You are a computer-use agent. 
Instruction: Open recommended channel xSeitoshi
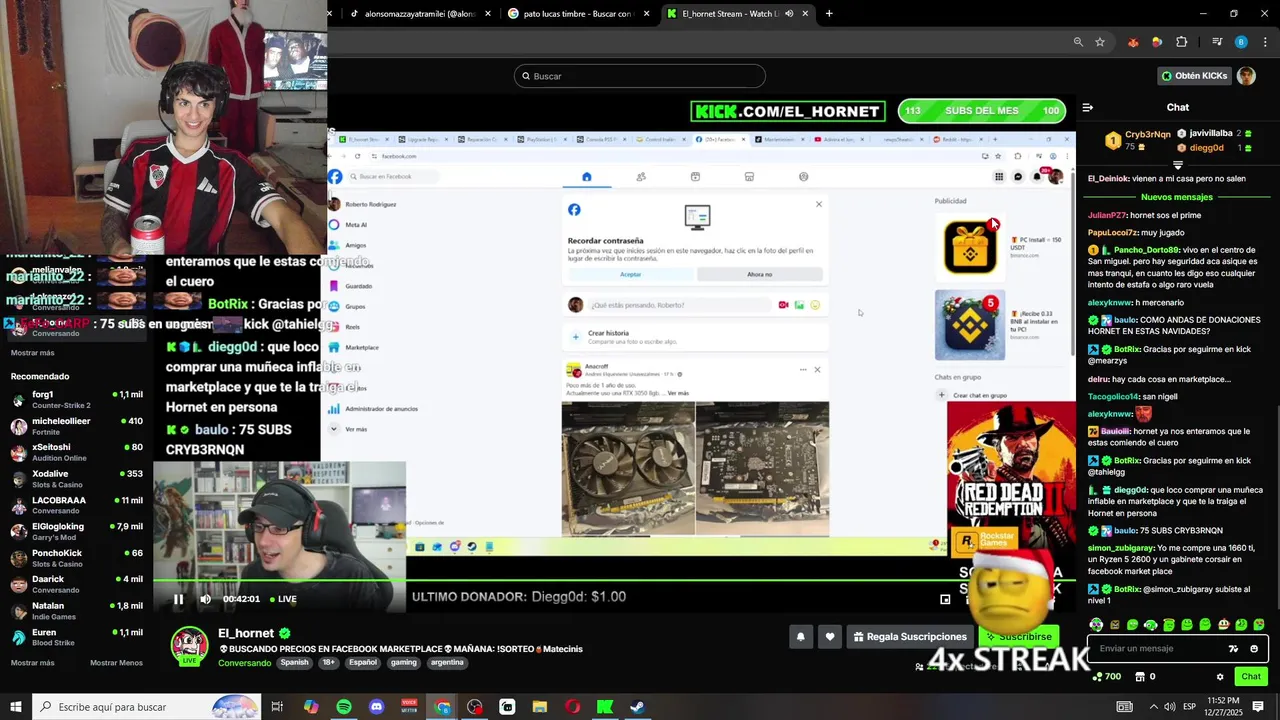click(76, 452)
